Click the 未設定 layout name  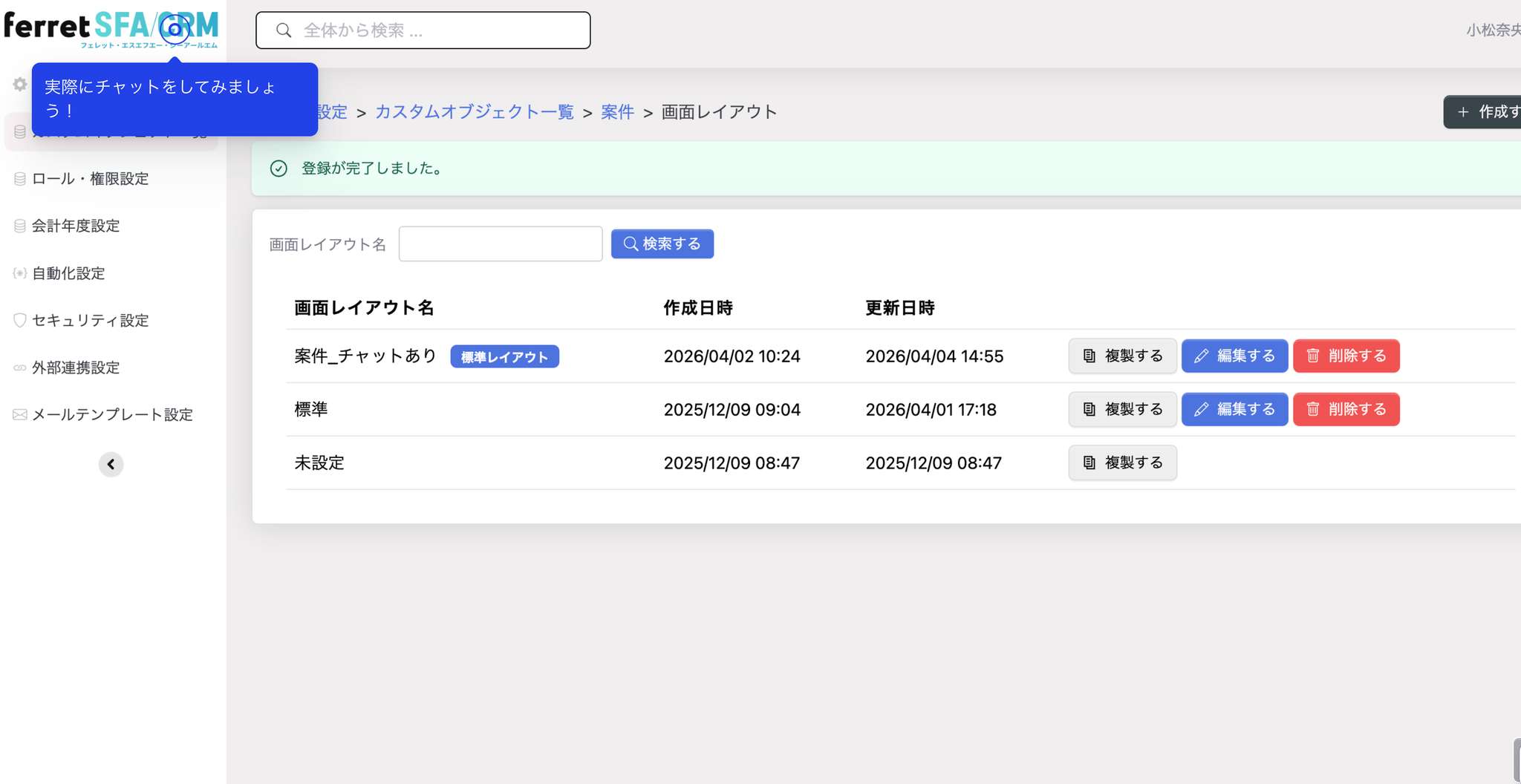[x=319, y=463]
